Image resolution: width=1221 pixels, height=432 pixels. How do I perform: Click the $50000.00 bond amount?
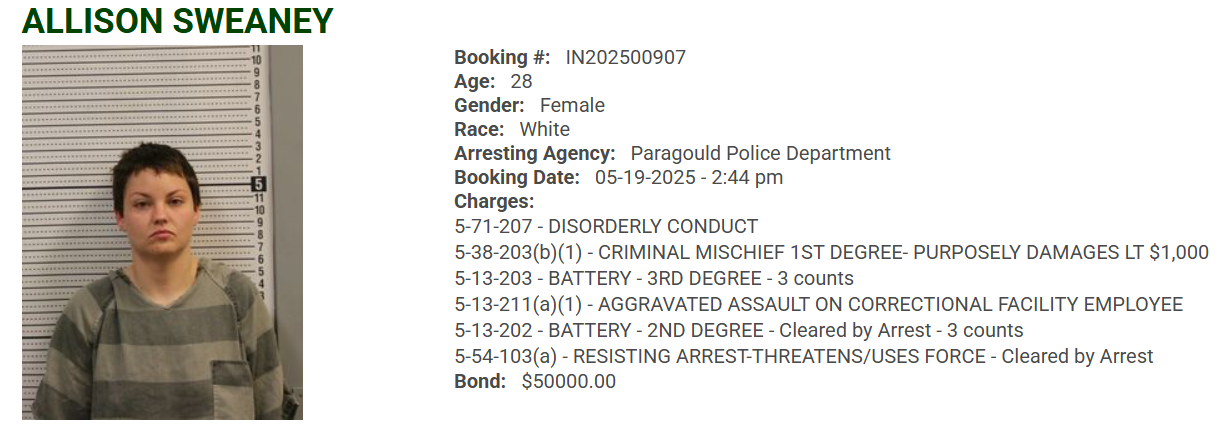(568, 381)
